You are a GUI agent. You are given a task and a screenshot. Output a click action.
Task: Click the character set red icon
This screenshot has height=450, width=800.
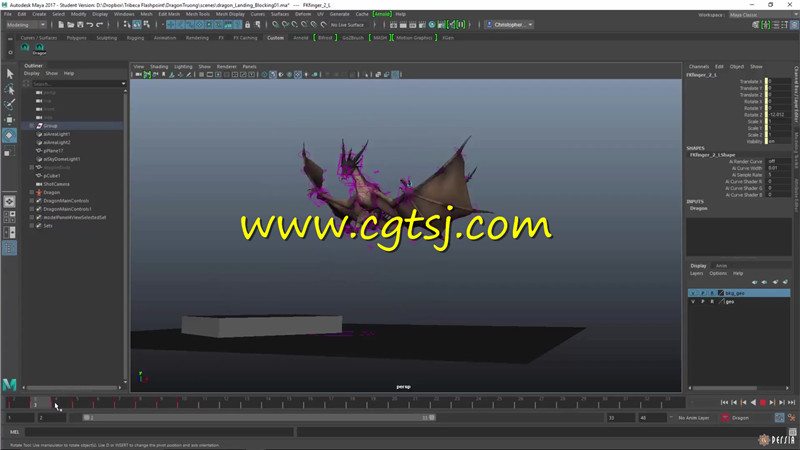[725, 418]
